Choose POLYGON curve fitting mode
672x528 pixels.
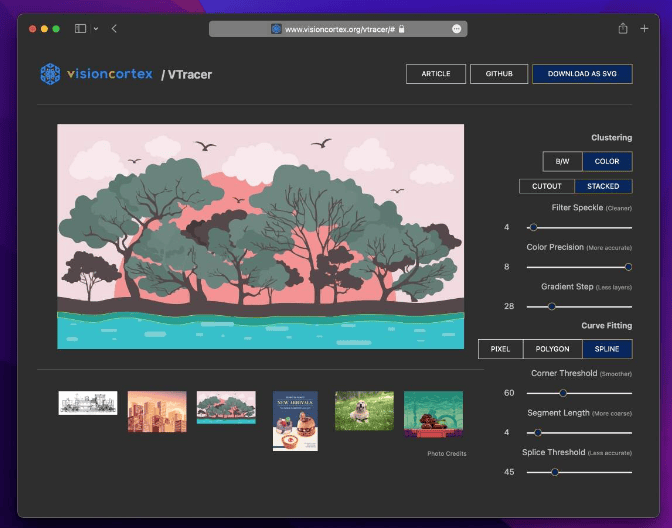pyautogui.click(x=553, y=349)
